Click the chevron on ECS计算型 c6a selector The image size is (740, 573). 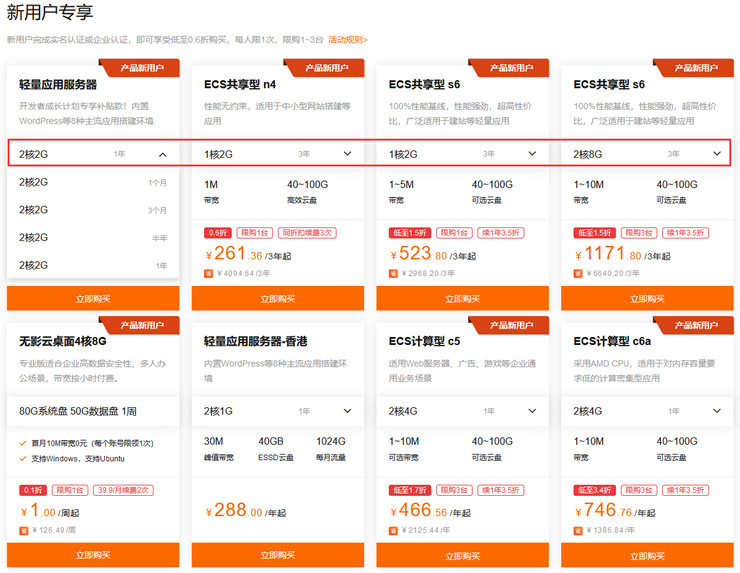coord(717,411)
